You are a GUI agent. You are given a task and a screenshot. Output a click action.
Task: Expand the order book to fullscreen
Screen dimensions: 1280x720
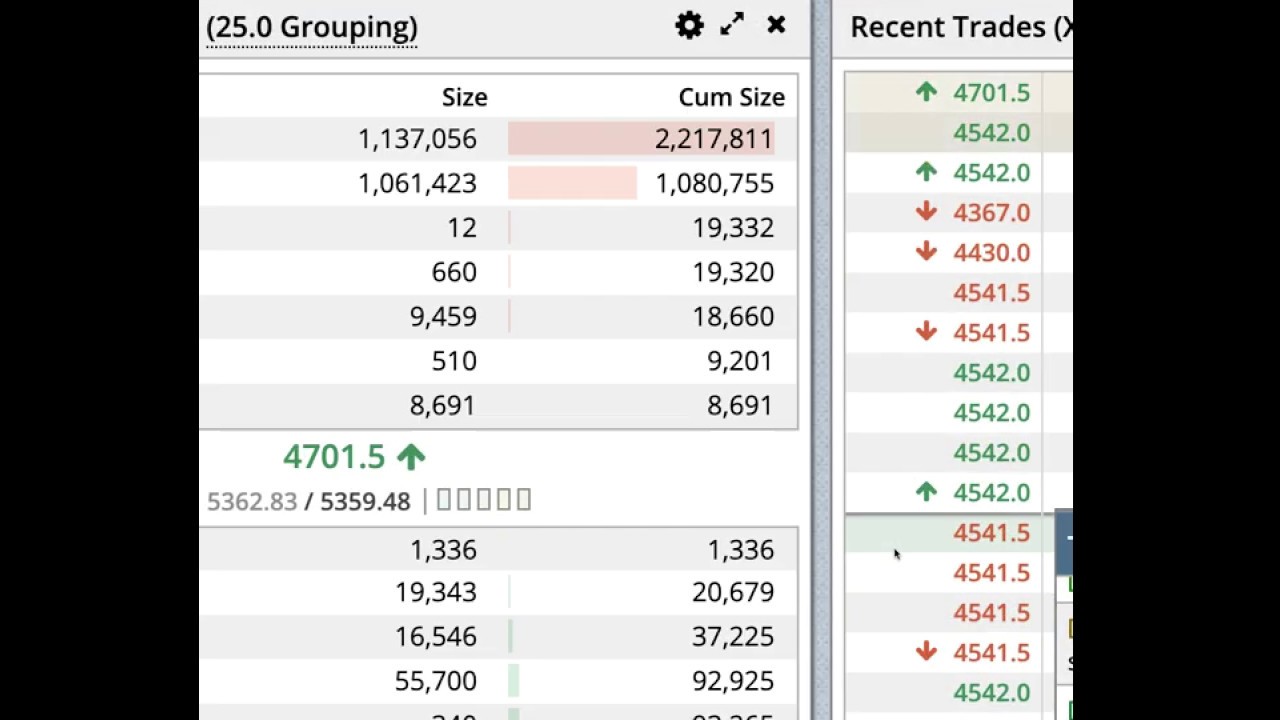[732, 26]
